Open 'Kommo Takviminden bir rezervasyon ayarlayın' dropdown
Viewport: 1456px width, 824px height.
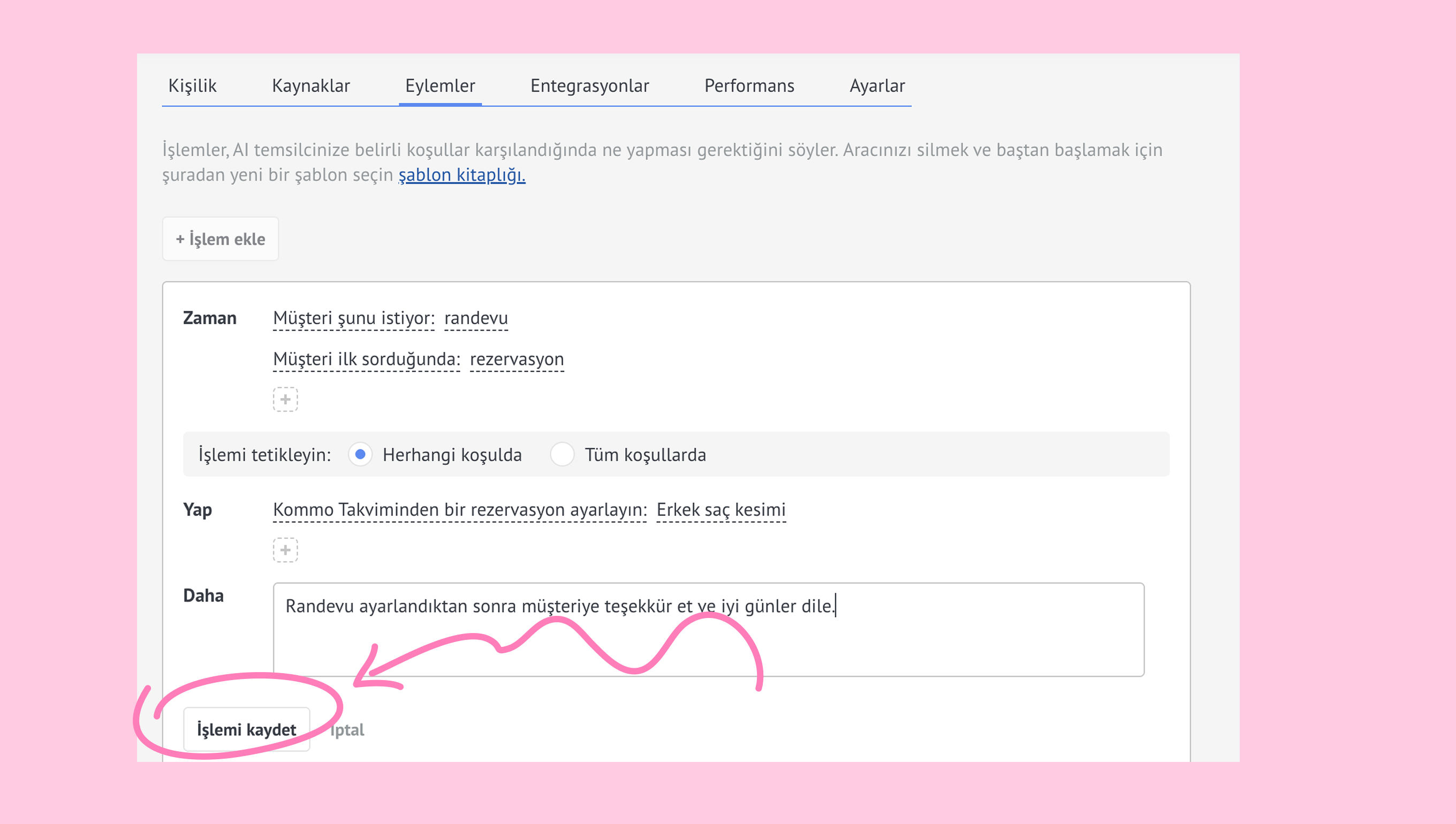tap(459, 510)
